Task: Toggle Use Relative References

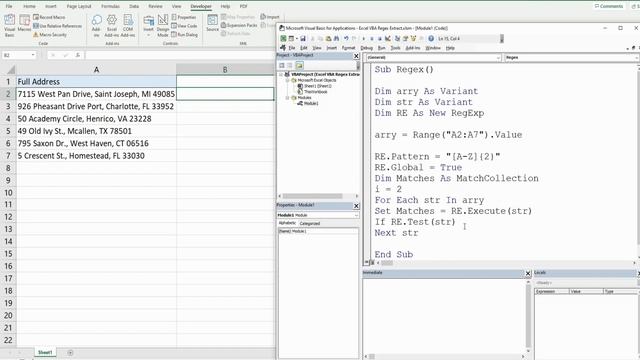Action: point(58,26)
